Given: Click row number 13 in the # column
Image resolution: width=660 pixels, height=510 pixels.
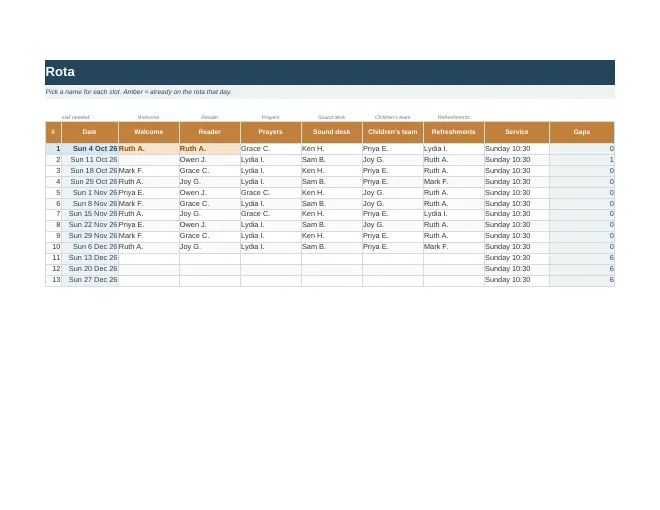Looking at the screenshot, I should [53, 279].
